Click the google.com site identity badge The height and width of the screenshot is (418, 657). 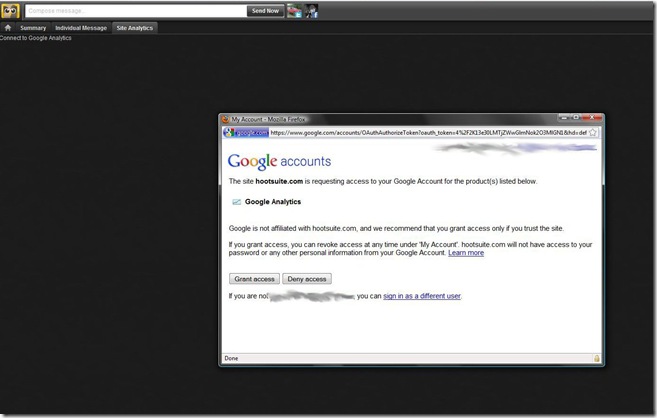tap(246, 133)
